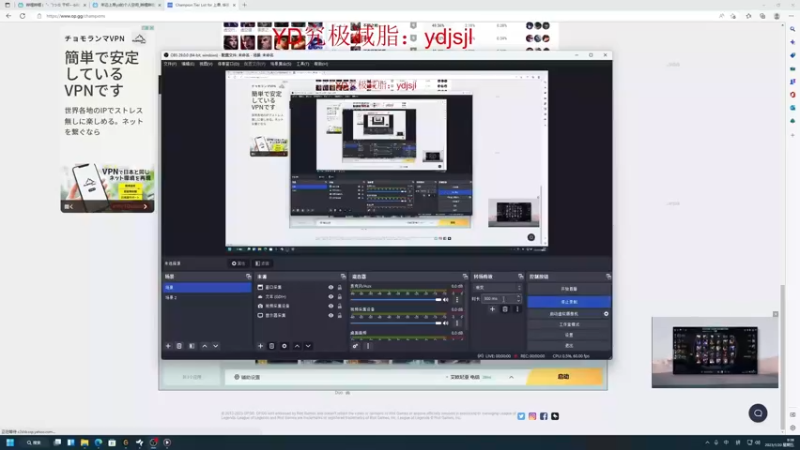Open virtual camera settings gear icon
This screenshot has width=800, height=450.
pyautogui.click(x=606, y=314)
